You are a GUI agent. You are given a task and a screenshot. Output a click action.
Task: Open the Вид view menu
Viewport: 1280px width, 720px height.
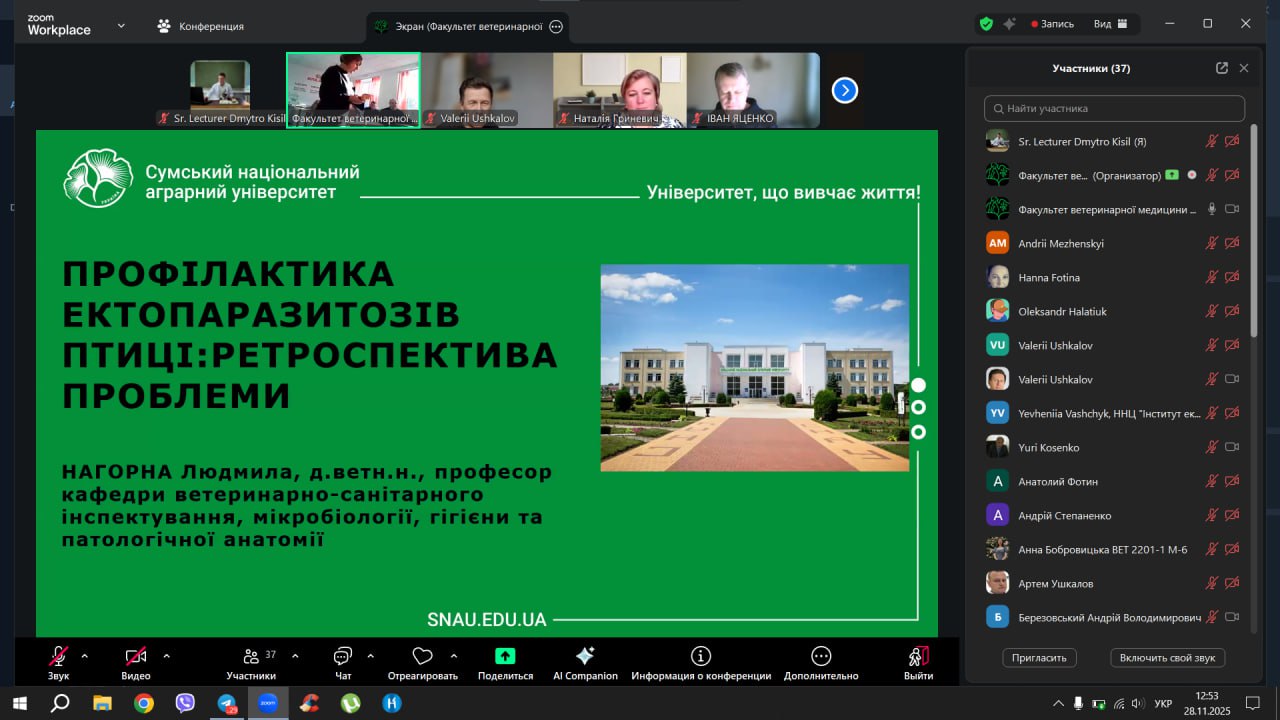[x=1110, y=24]
